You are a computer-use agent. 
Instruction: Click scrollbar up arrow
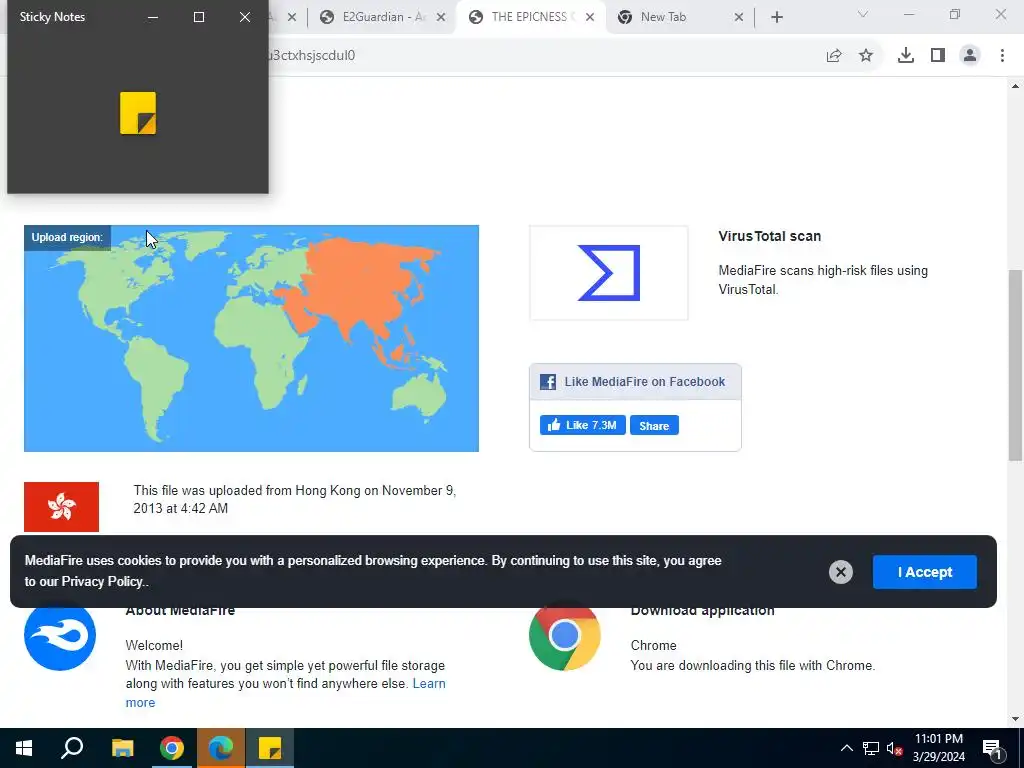coord(1015,86)
